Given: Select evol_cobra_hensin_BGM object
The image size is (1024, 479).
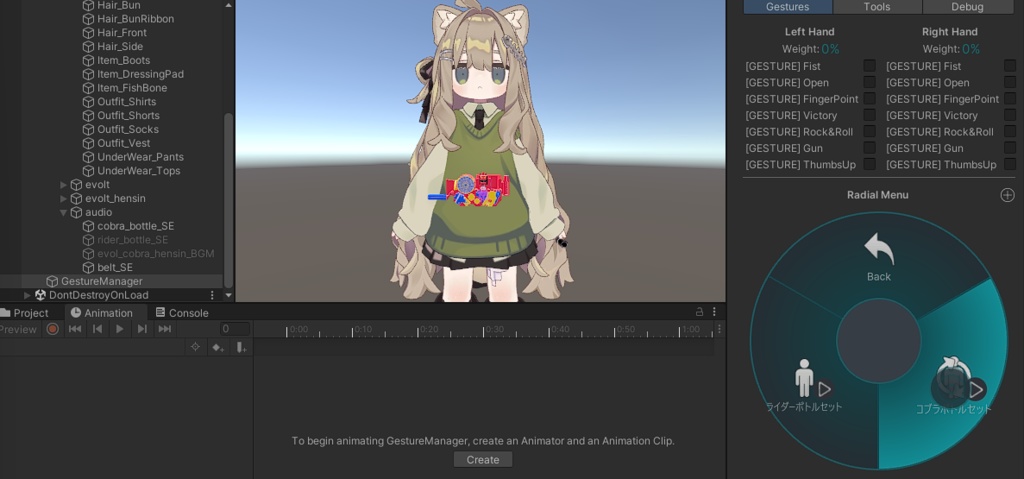Looking at the screenshot, I should point(155,254).
